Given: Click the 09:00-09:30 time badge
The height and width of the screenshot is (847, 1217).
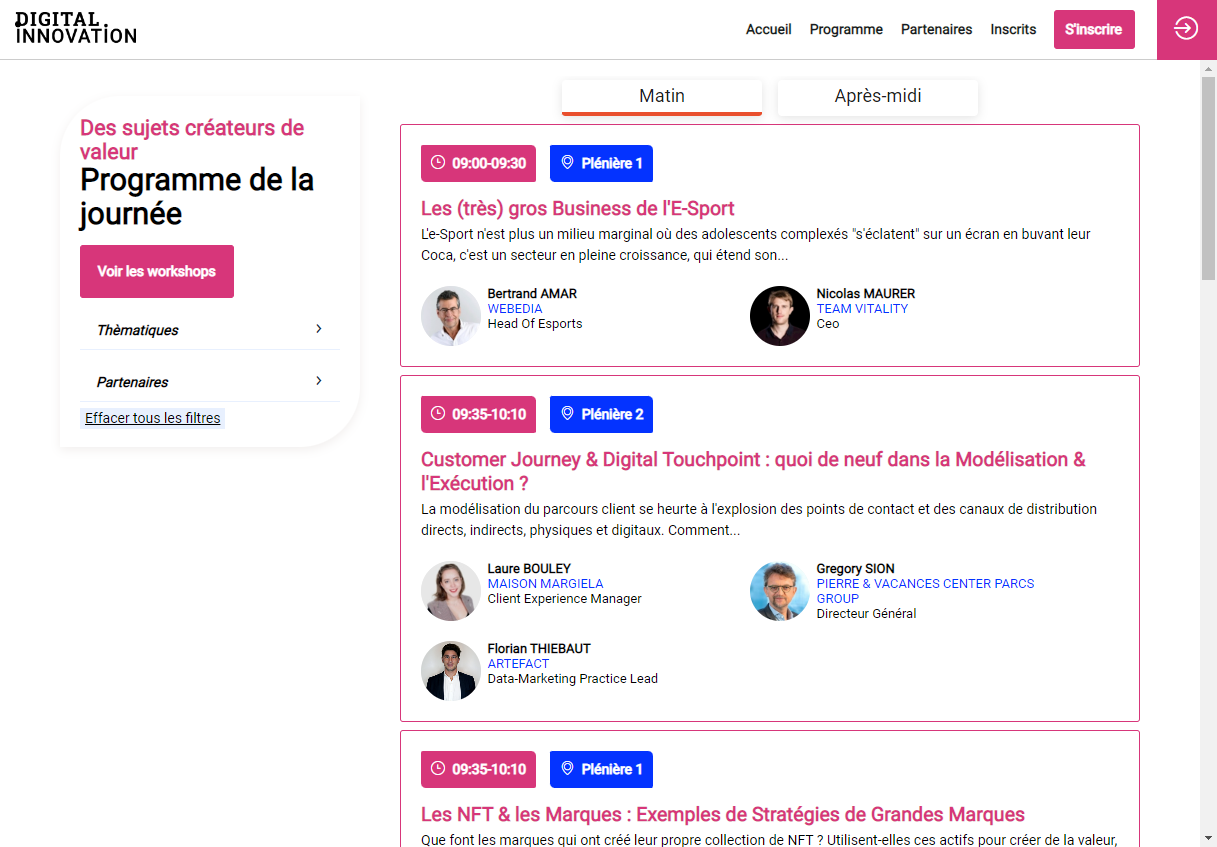Looking at the screenshot, I should coord(478,164).
